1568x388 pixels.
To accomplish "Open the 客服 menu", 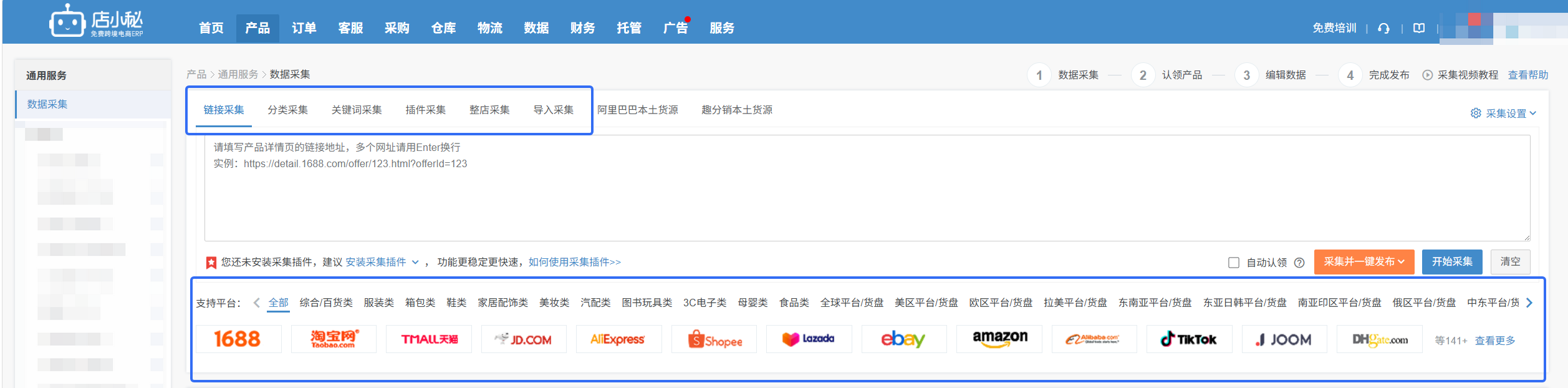I will point(350,28).
